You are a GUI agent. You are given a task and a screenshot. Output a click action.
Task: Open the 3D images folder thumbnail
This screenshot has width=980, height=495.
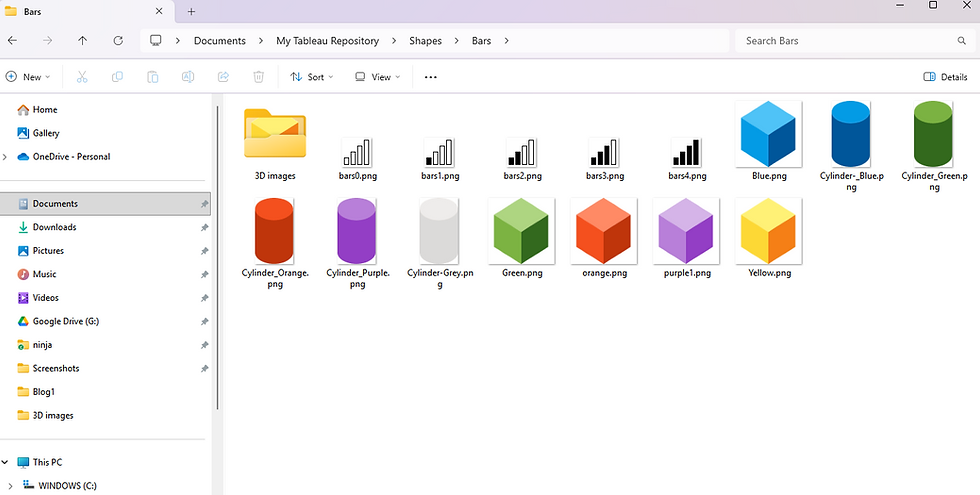tap(275, 133)
